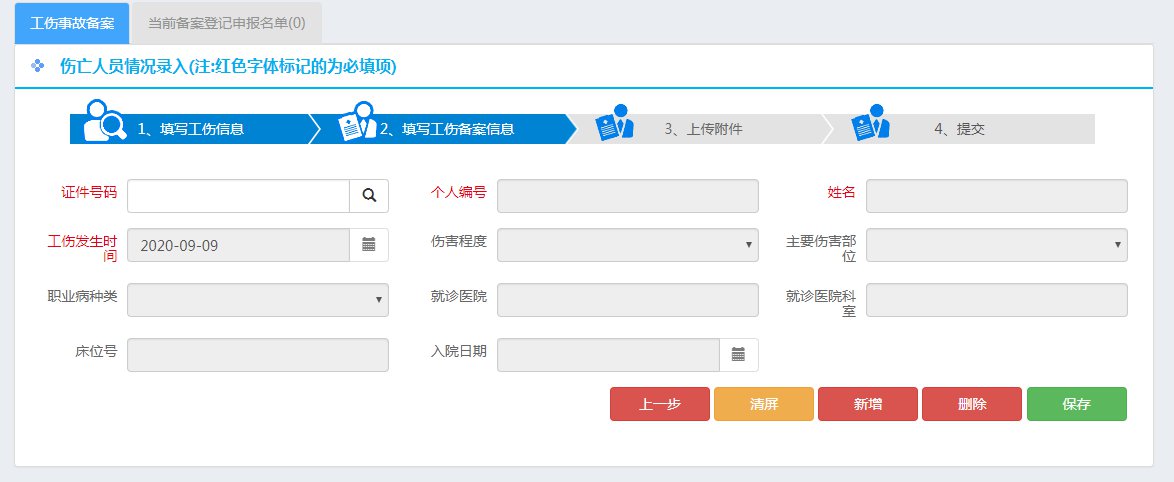Click the 床位号 field
Image resolution: width=1174 pixels, height=482 pixels.
258,355
